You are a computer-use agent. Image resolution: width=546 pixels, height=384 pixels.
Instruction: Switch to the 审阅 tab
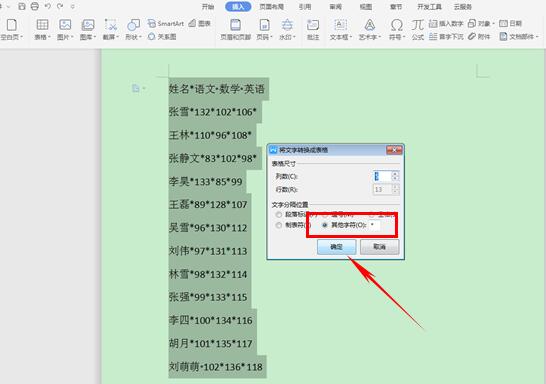click(336, 7)
